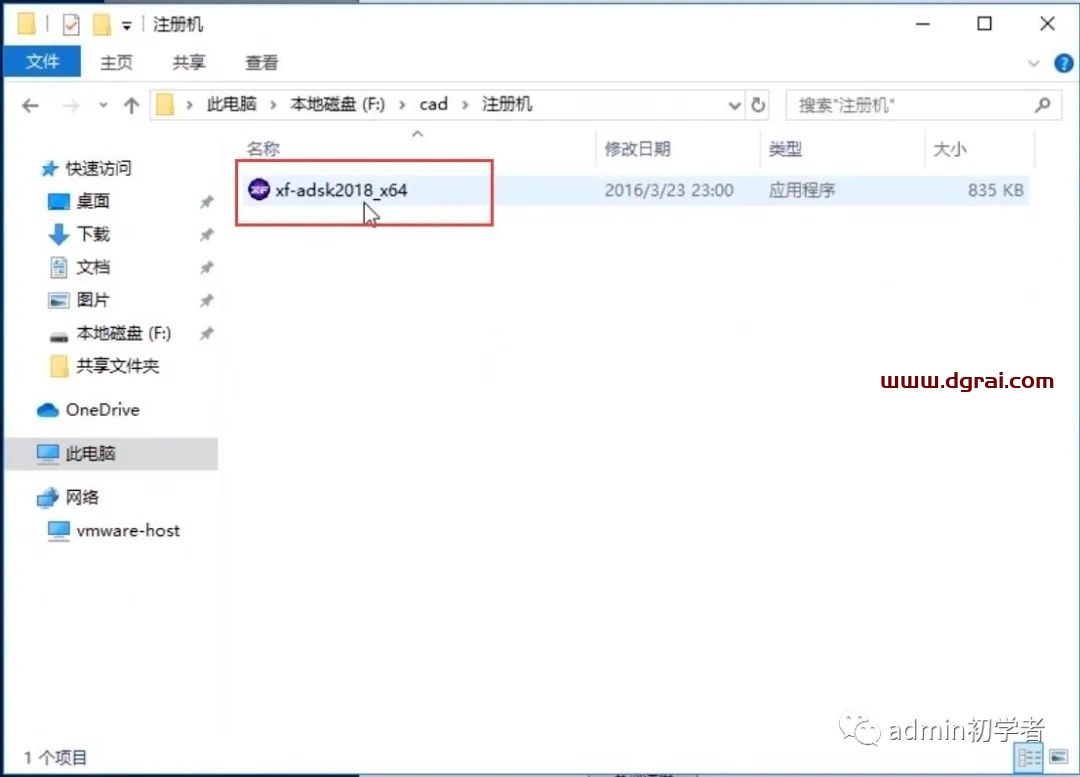Open 图片 in the navigation pane
This screenshot has height=777, width=1080.
click(93, 300)
